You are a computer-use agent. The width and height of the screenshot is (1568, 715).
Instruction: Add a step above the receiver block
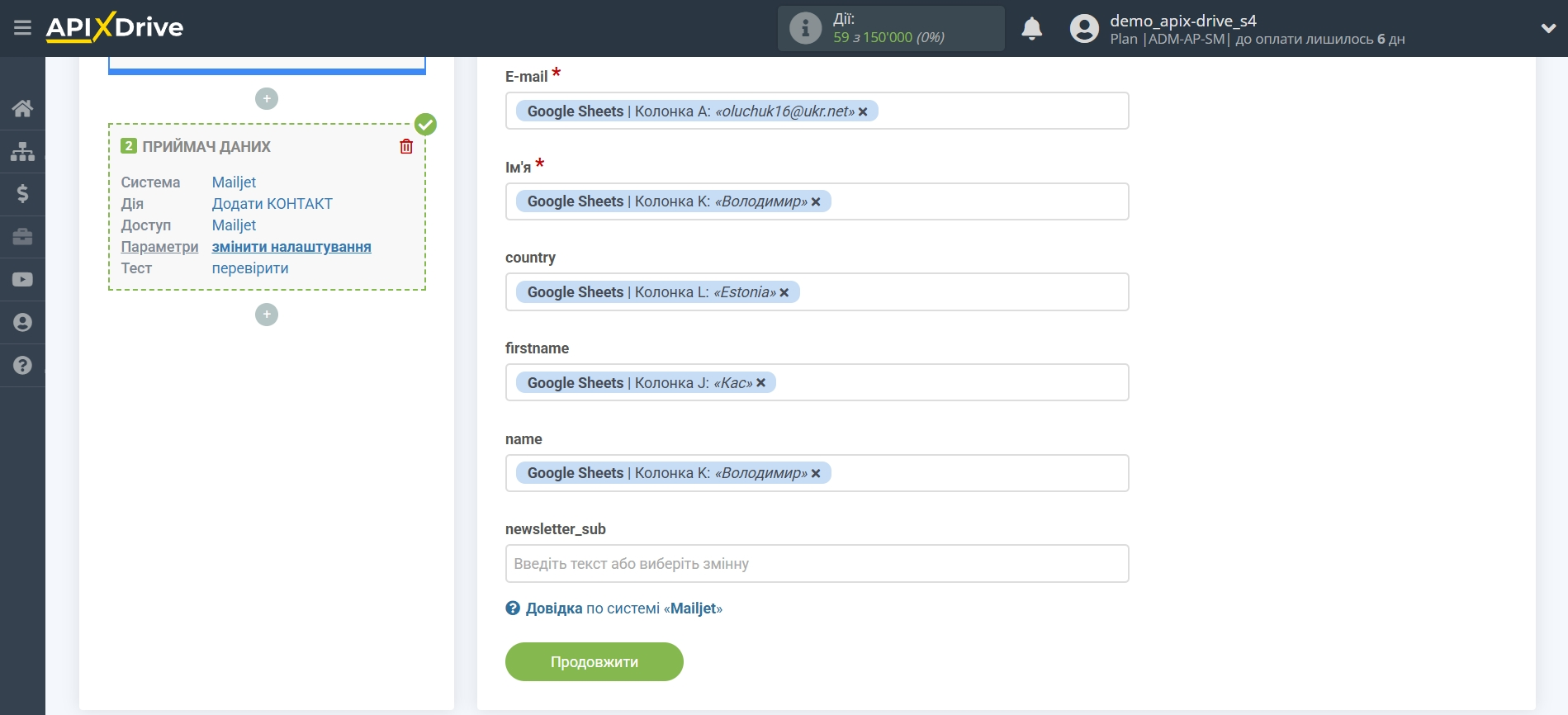267,99
